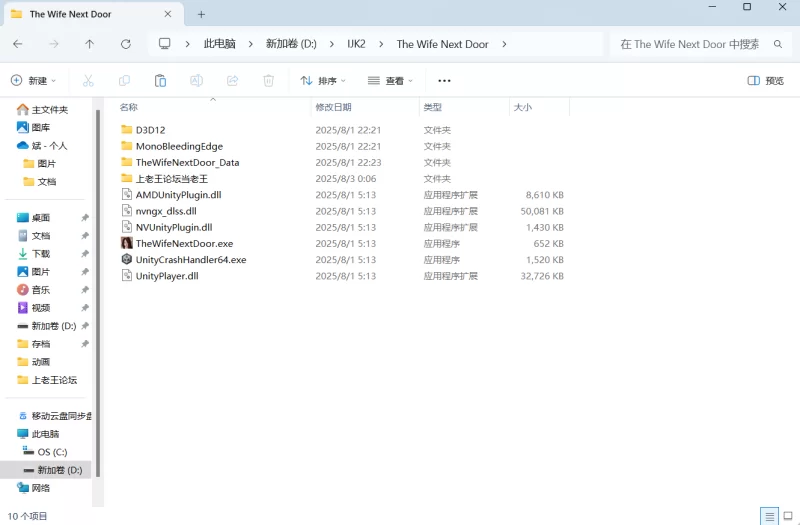Close The Wife Next Door tab

click(x=167, y=14)
